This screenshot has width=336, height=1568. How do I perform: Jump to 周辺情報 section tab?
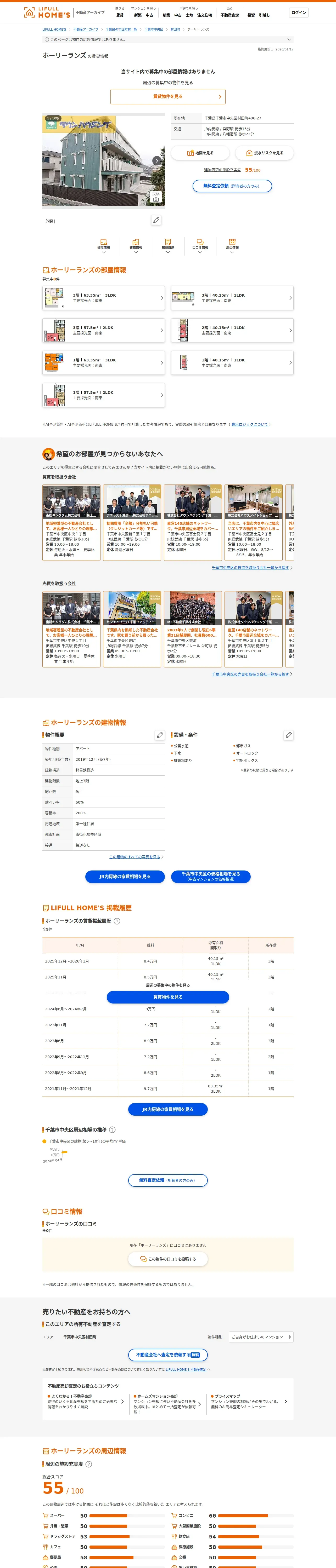(x=232, y=246)
